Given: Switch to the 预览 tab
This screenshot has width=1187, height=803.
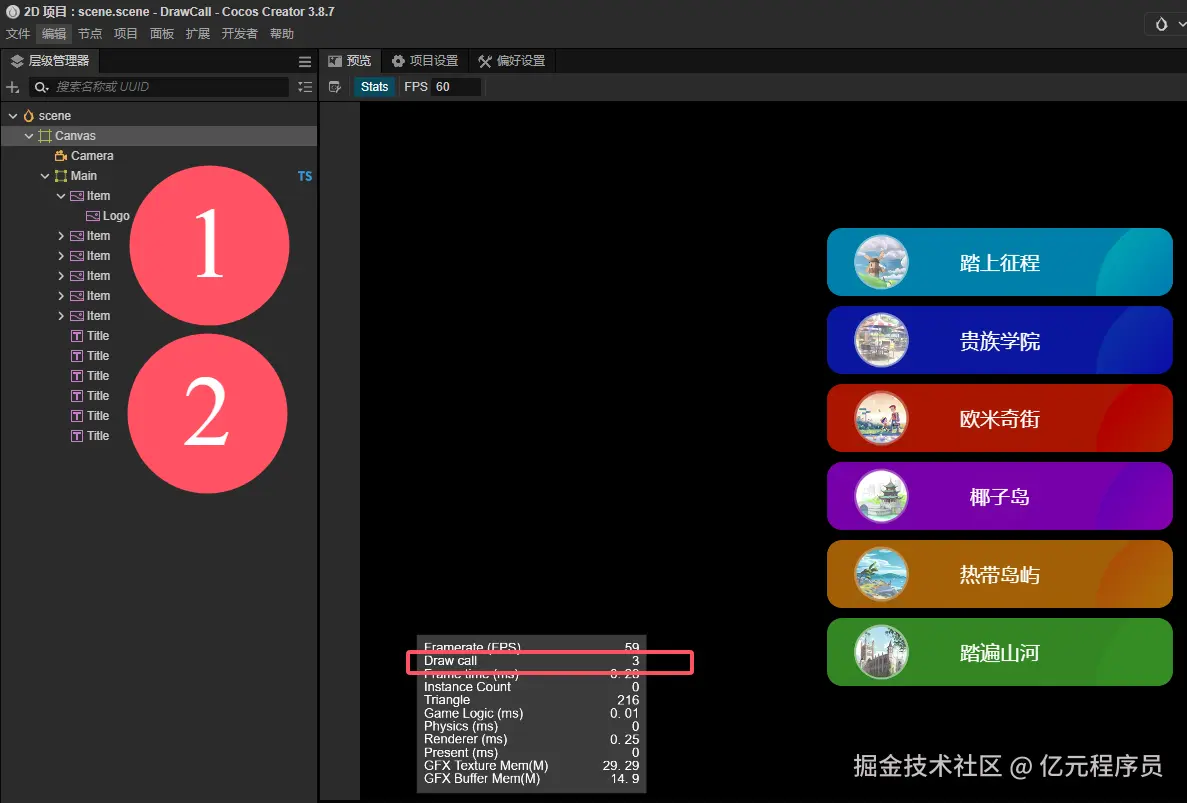Looking at the screenshot, I should tap(350, 61).
